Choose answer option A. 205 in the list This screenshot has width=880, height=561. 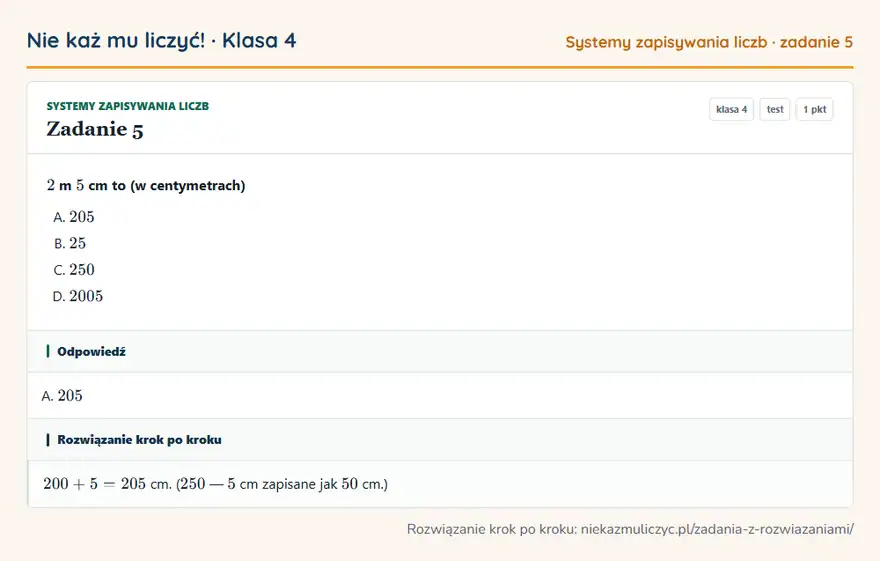(x=74, y=217)
